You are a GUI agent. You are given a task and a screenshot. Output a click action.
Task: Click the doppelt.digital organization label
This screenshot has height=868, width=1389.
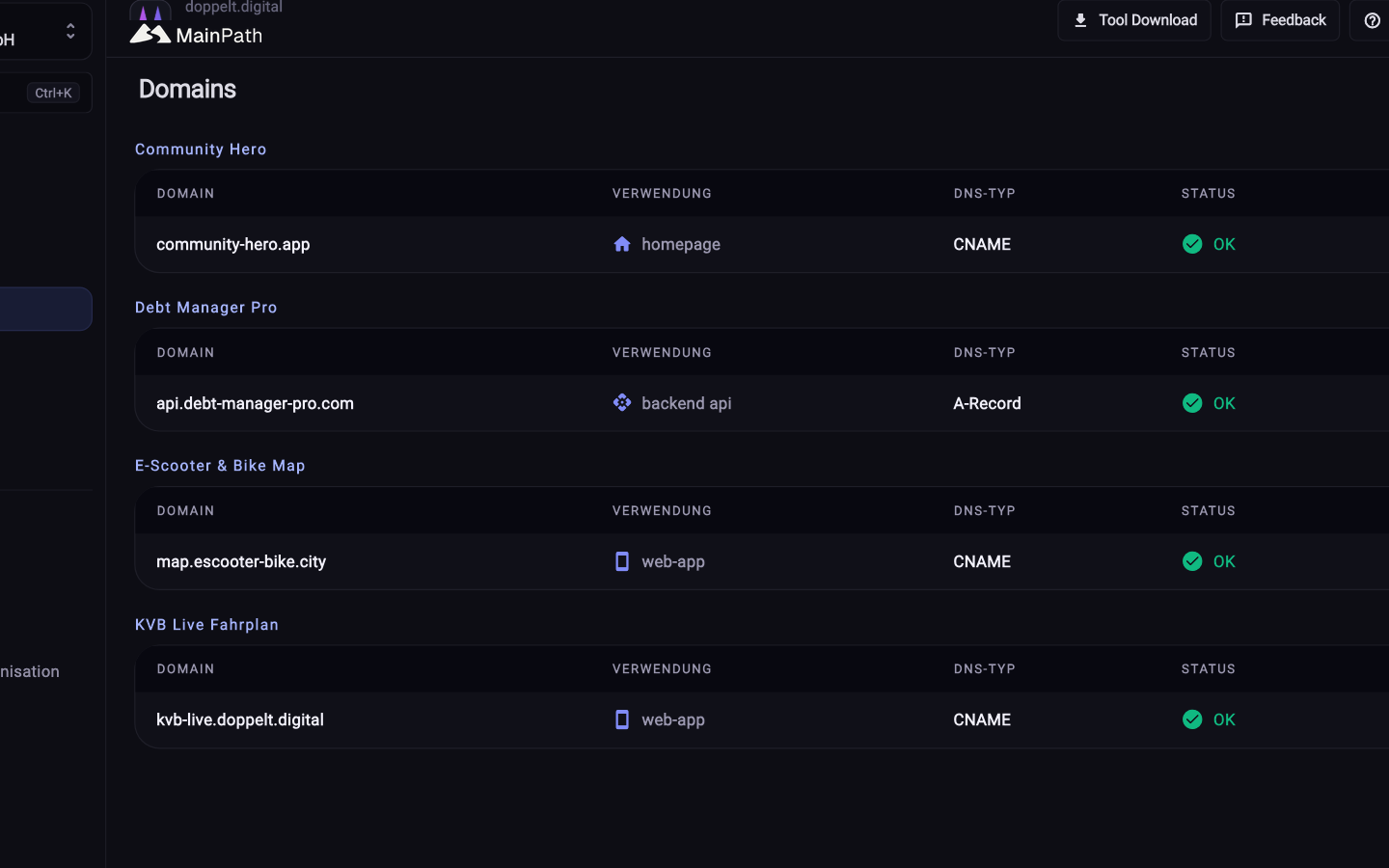click(233, 7)
